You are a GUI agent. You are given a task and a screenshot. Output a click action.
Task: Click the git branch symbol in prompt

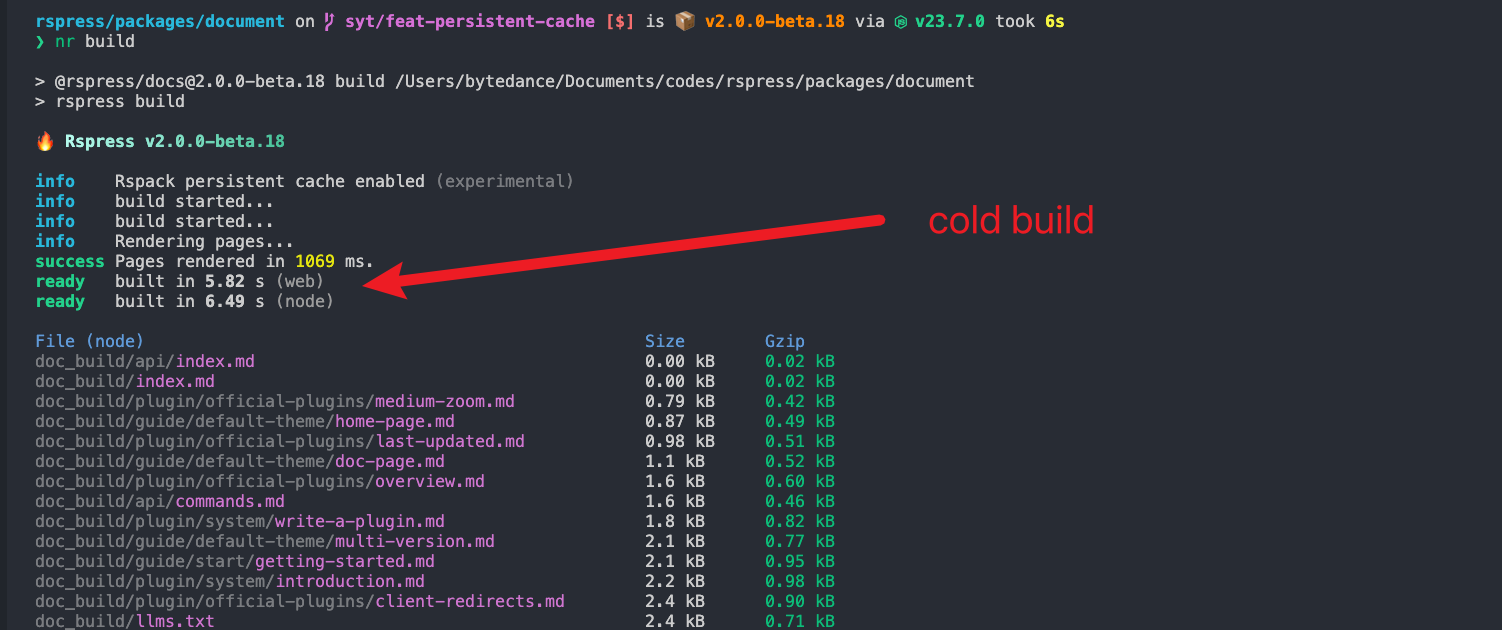click(x=330, y=21)
